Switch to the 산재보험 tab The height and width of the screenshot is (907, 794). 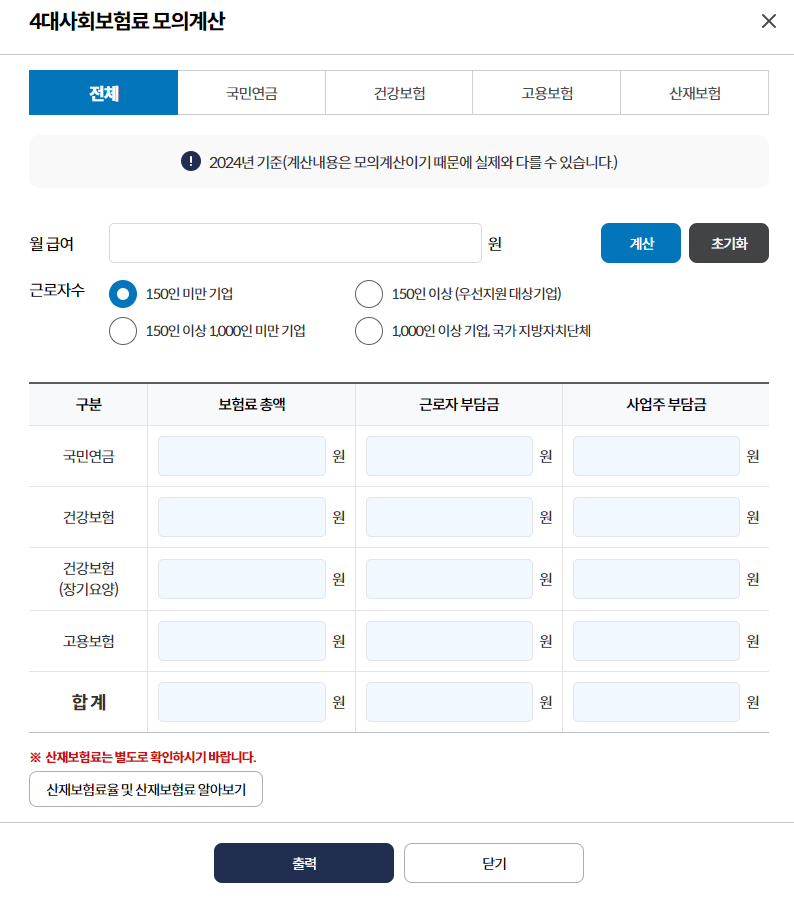(x=695, y=93)
